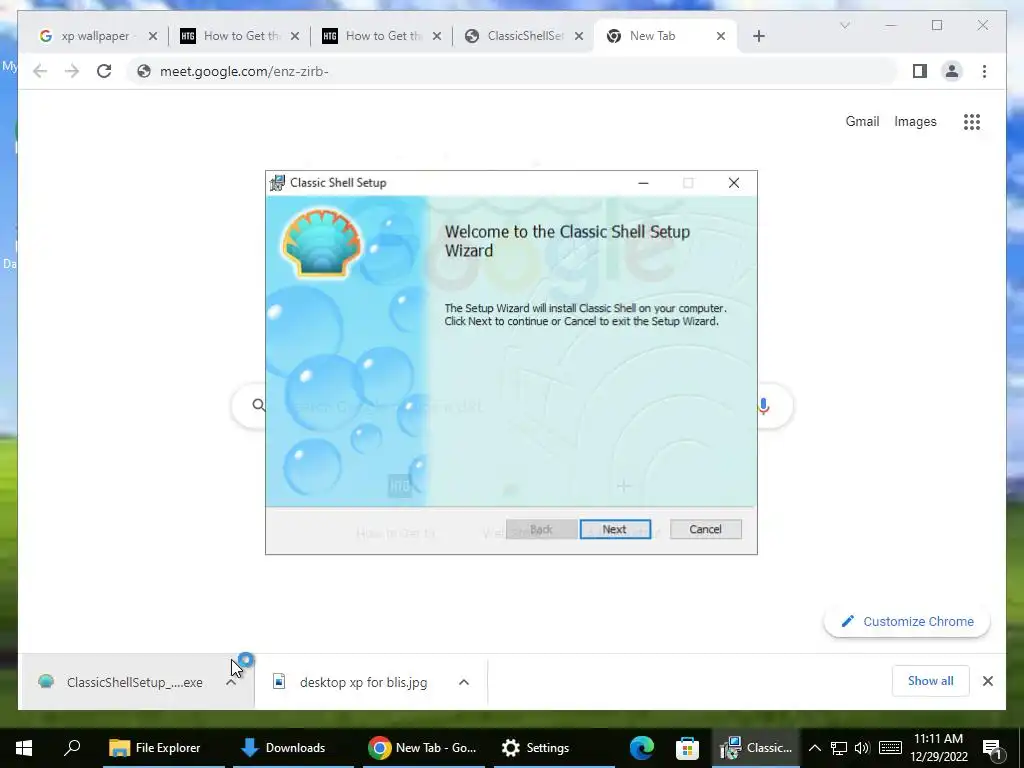Click the address bar with meet.google.com
Viewport: 1024px width, 768px height.
click(513, 71)
